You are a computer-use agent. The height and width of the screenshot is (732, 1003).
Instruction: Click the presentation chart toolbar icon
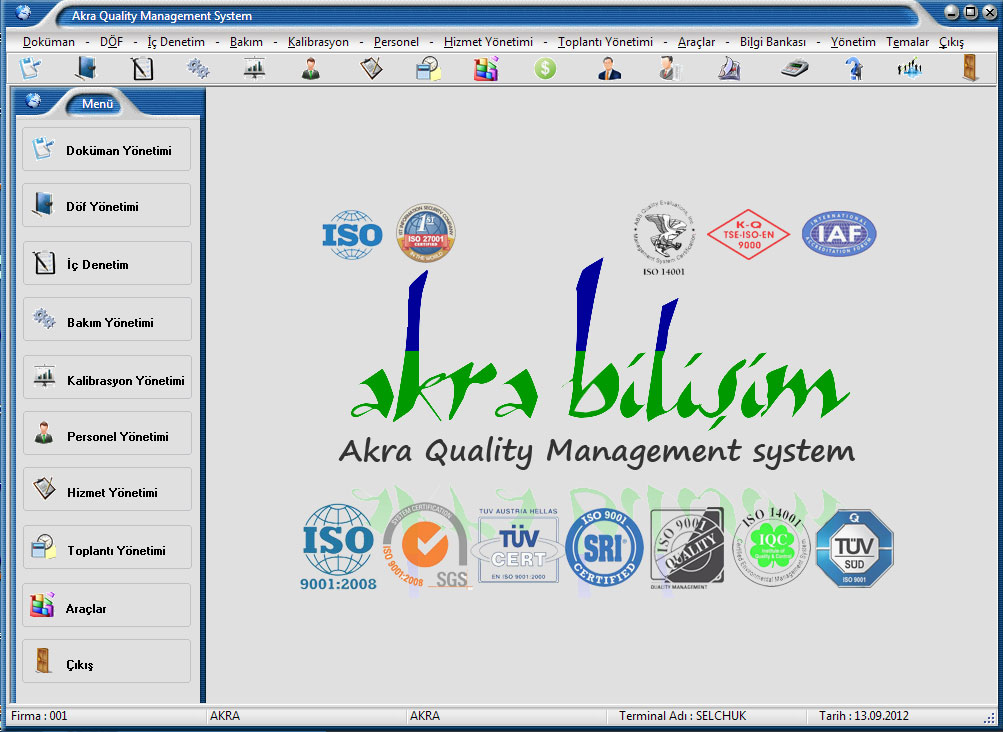(254, 68)
